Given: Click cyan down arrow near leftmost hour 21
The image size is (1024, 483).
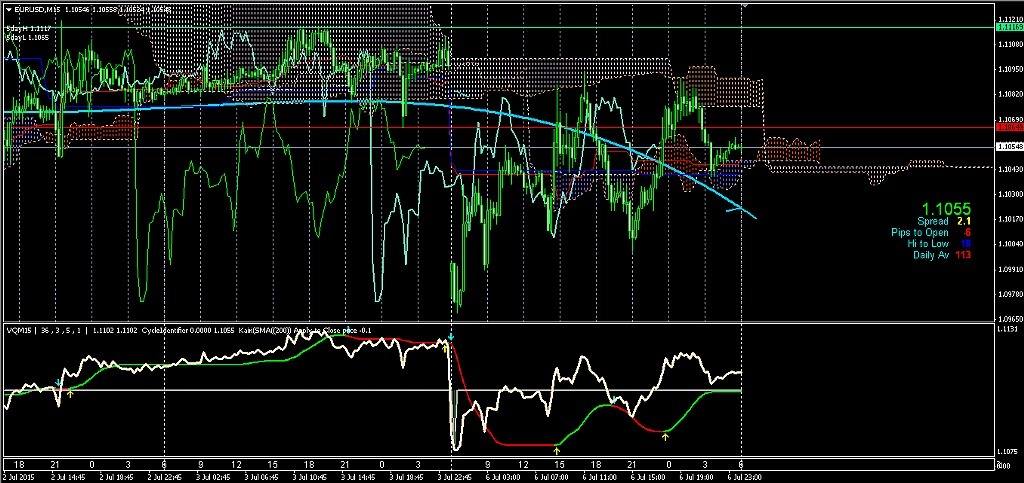Looking at the screenshot, I should [x=58, y=382].
